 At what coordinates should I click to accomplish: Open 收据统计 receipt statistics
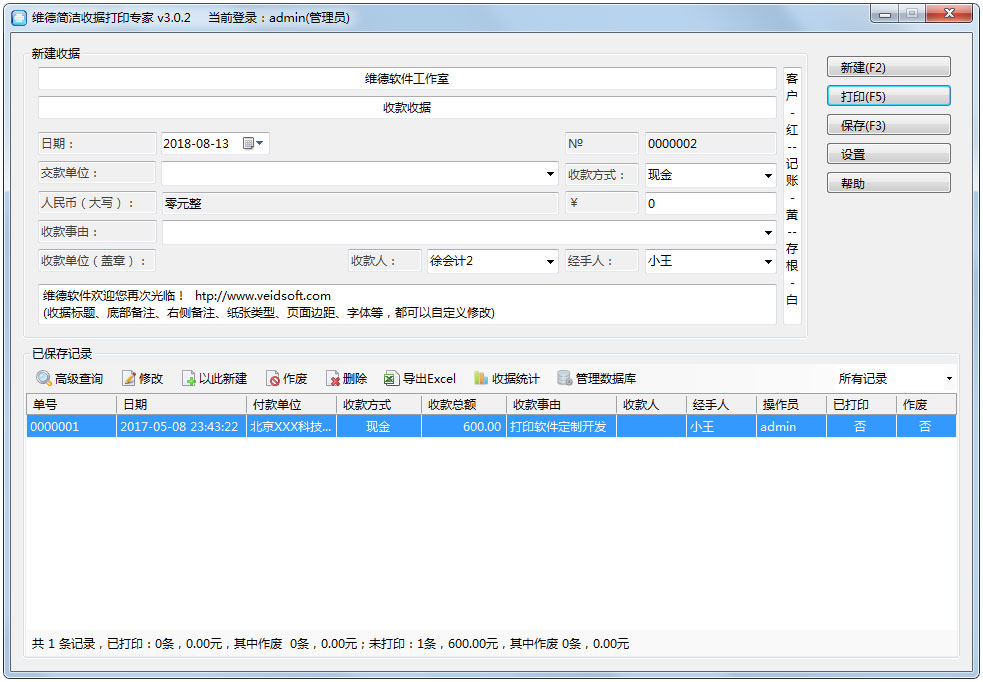pyautogui.click(x=507, y=379)
